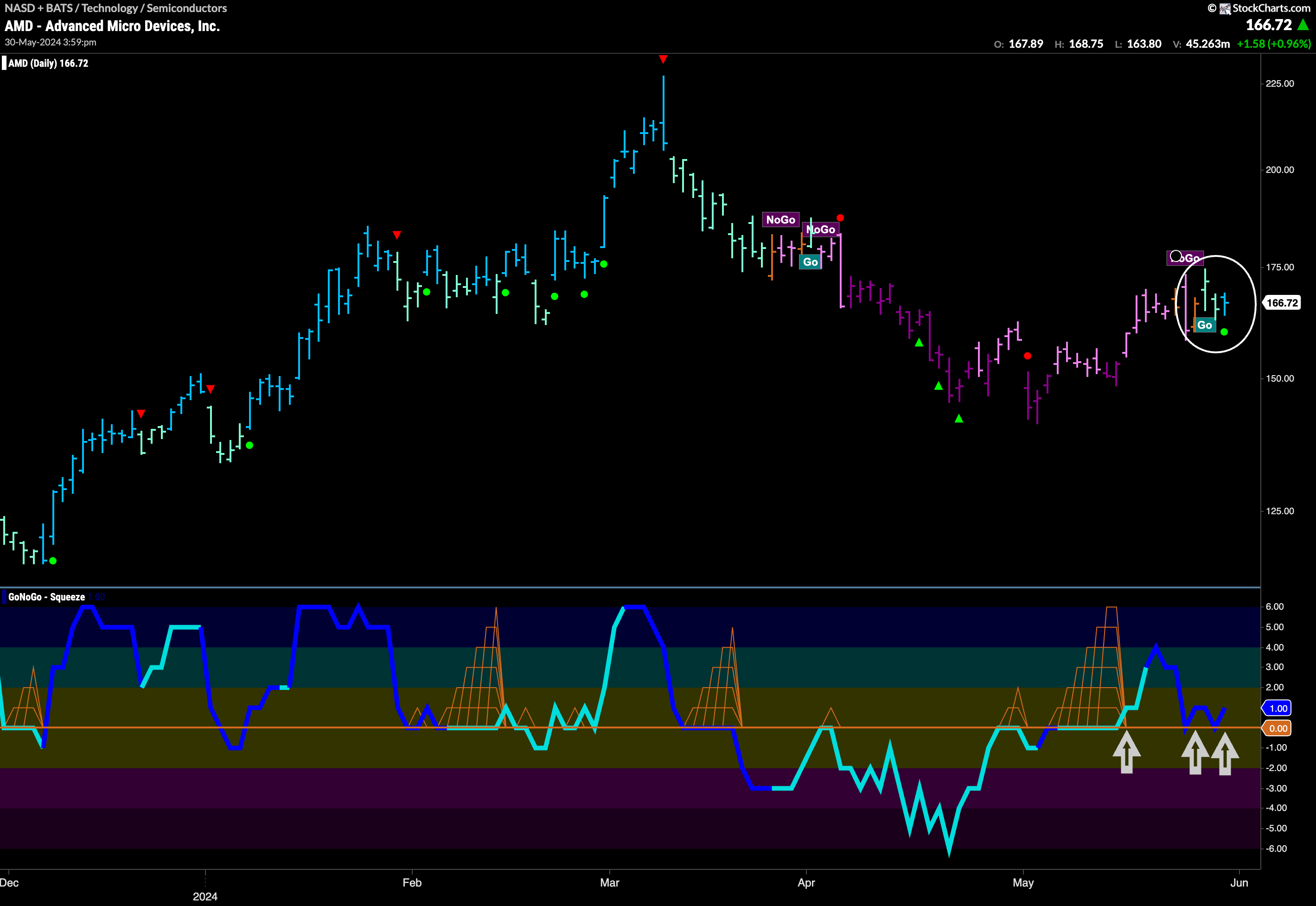Click the 6.00 oscillator axis label
1316x906 pixels.
(x=1275, y=607)
